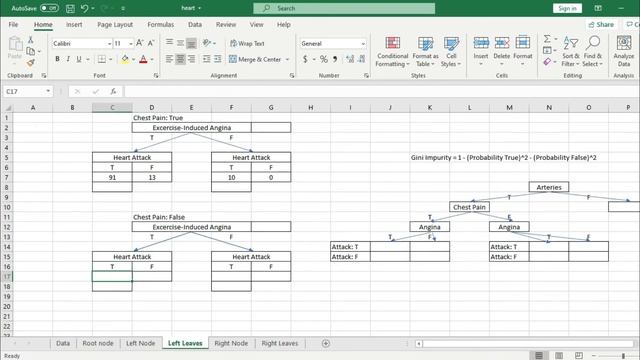The width and height of the screenshot is (640, 360).
Task: Open font color dropdown arrow
Action: pos(152,60)
